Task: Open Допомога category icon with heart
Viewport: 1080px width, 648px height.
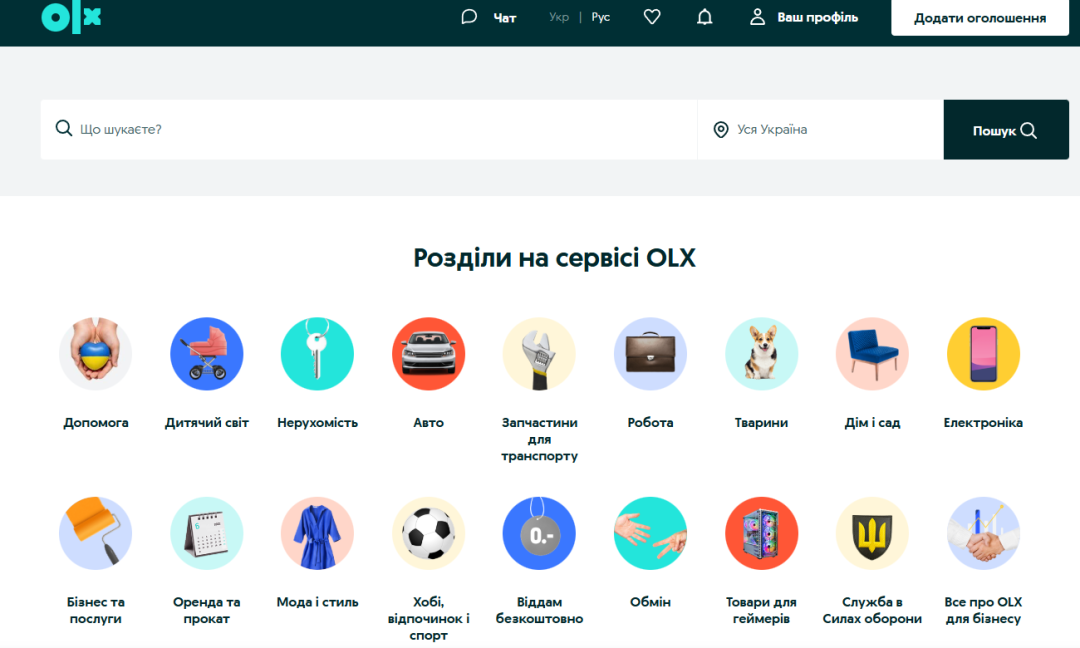Action: click(x=96, y=354)
